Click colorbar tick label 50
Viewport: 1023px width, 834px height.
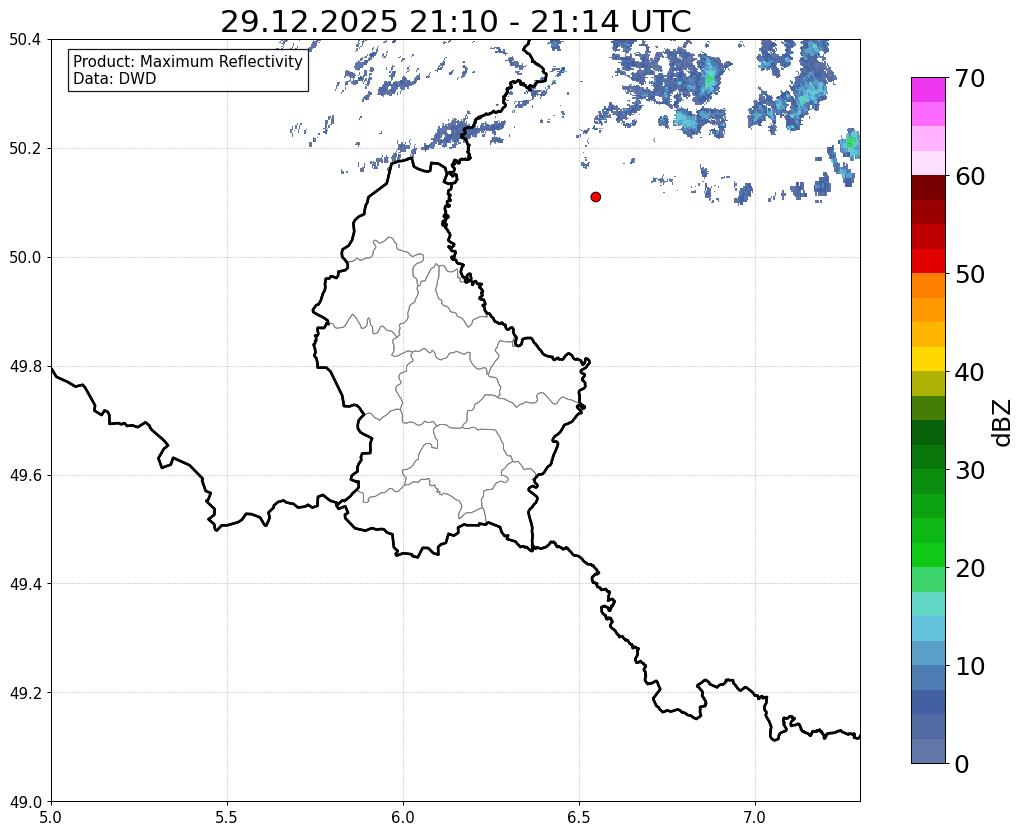tap(970, 274)
